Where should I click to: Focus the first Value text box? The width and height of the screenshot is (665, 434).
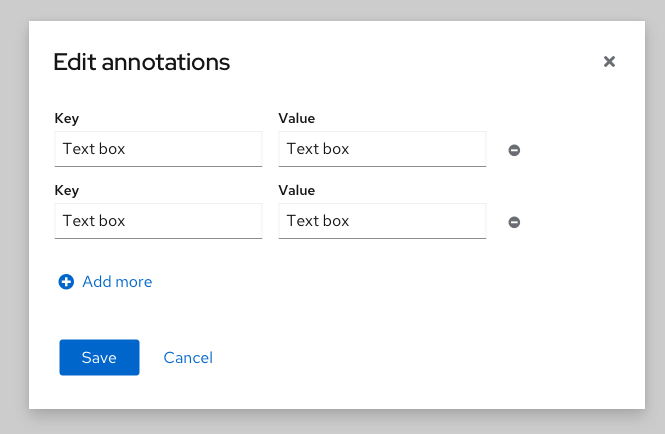tap(382, 149)
